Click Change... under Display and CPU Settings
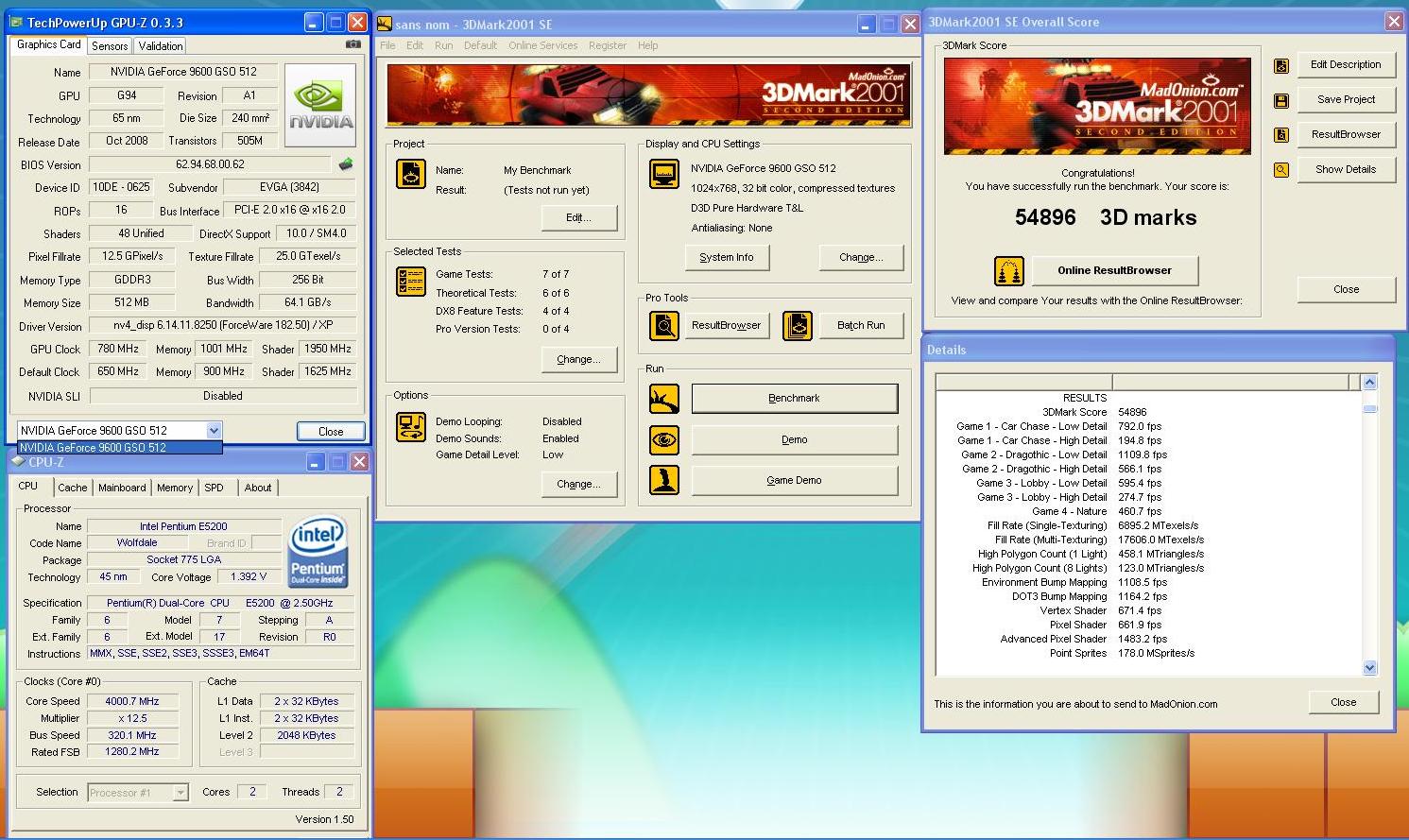 click(x=862, y=257)
